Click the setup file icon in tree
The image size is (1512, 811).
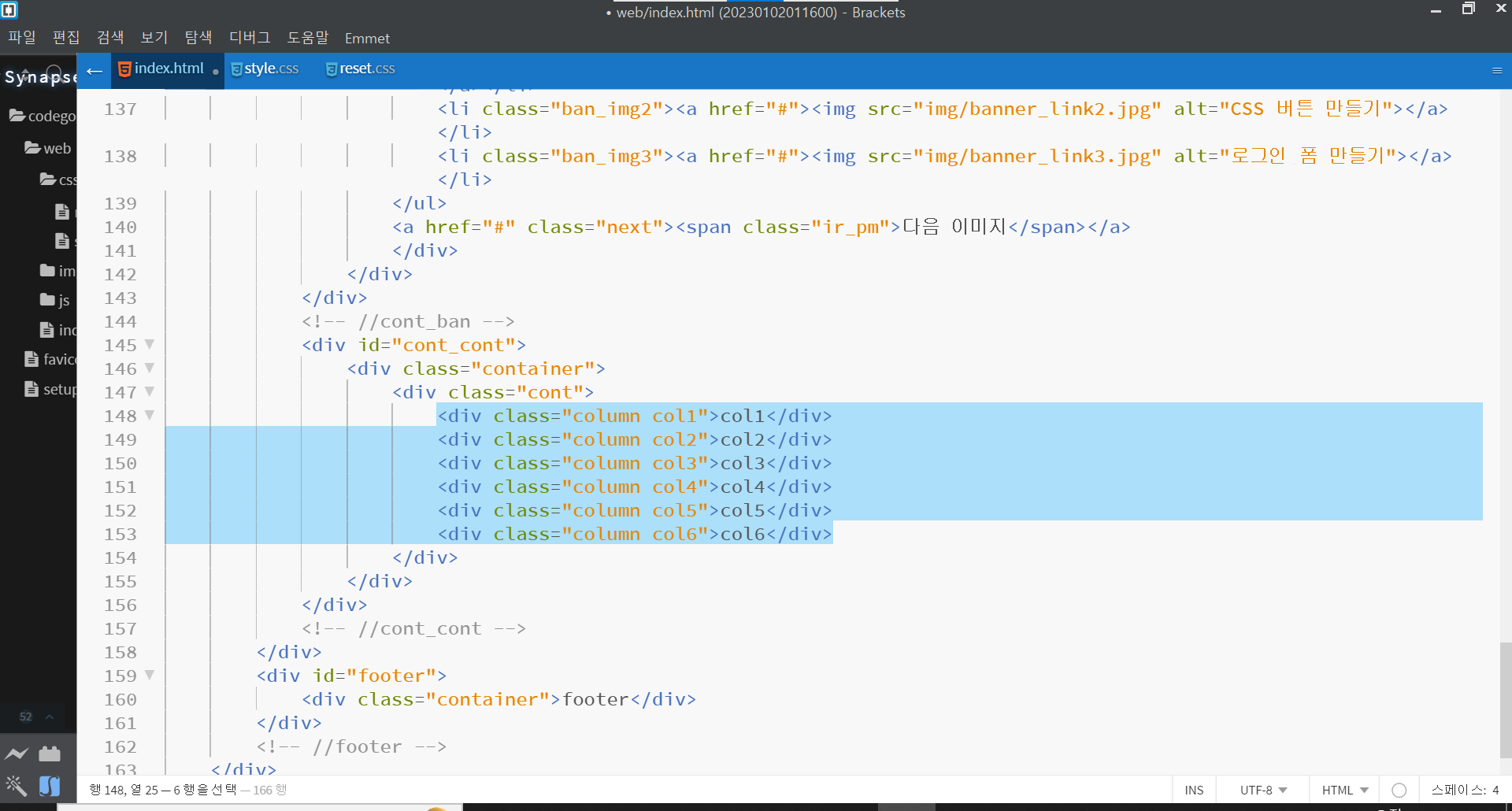[31, 389]
